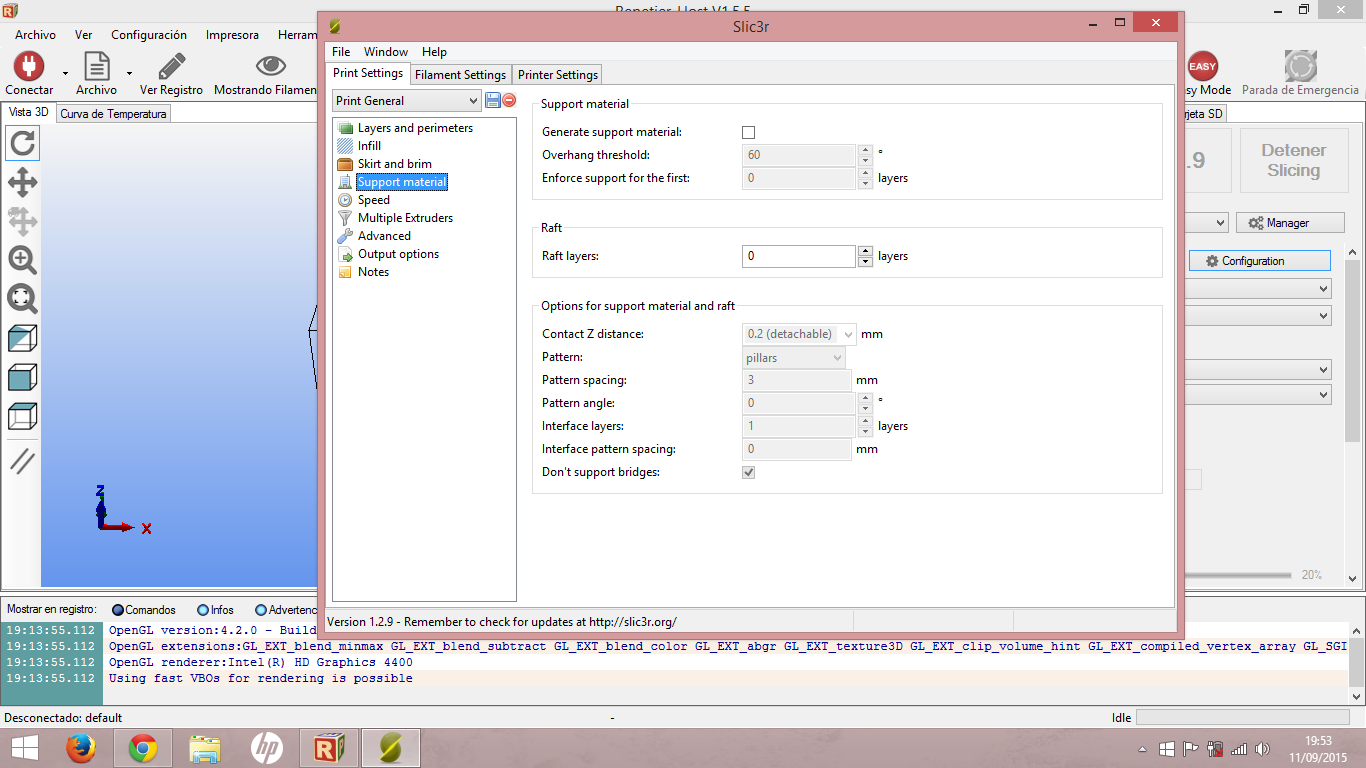1366x768 pixels.
Task: Click the Configuration button in Repetier-Host
Action: tap(1259, 261)
